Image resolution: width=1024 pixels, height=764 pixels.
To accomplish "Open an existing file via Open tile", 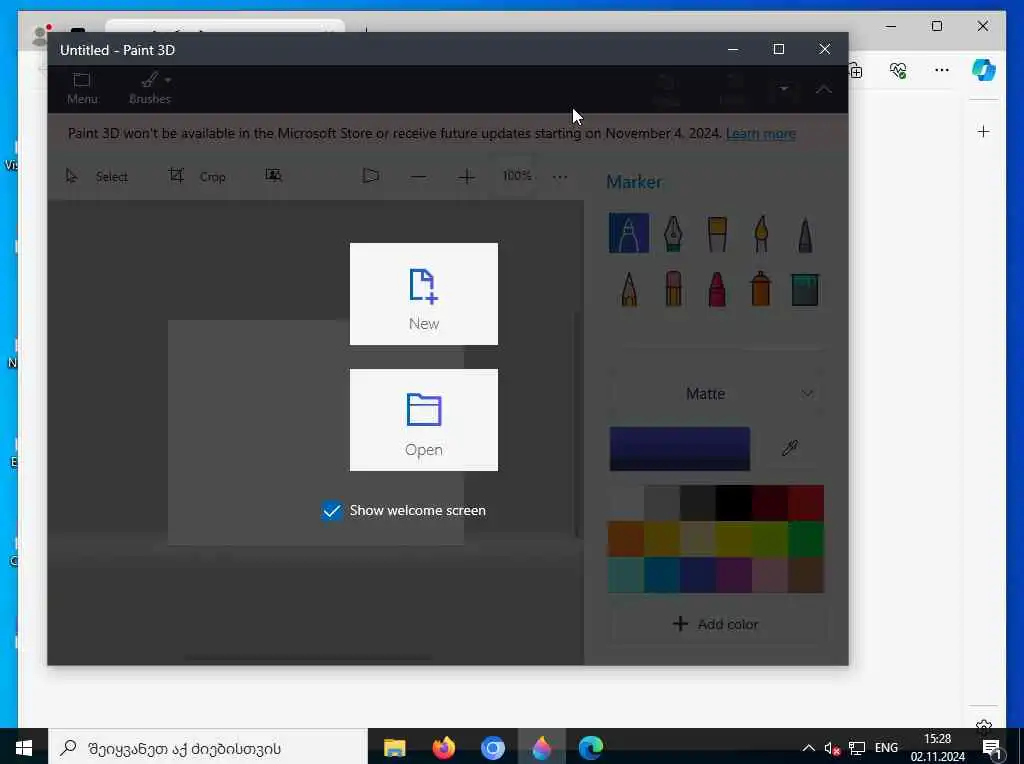I will tap(423, 420).
